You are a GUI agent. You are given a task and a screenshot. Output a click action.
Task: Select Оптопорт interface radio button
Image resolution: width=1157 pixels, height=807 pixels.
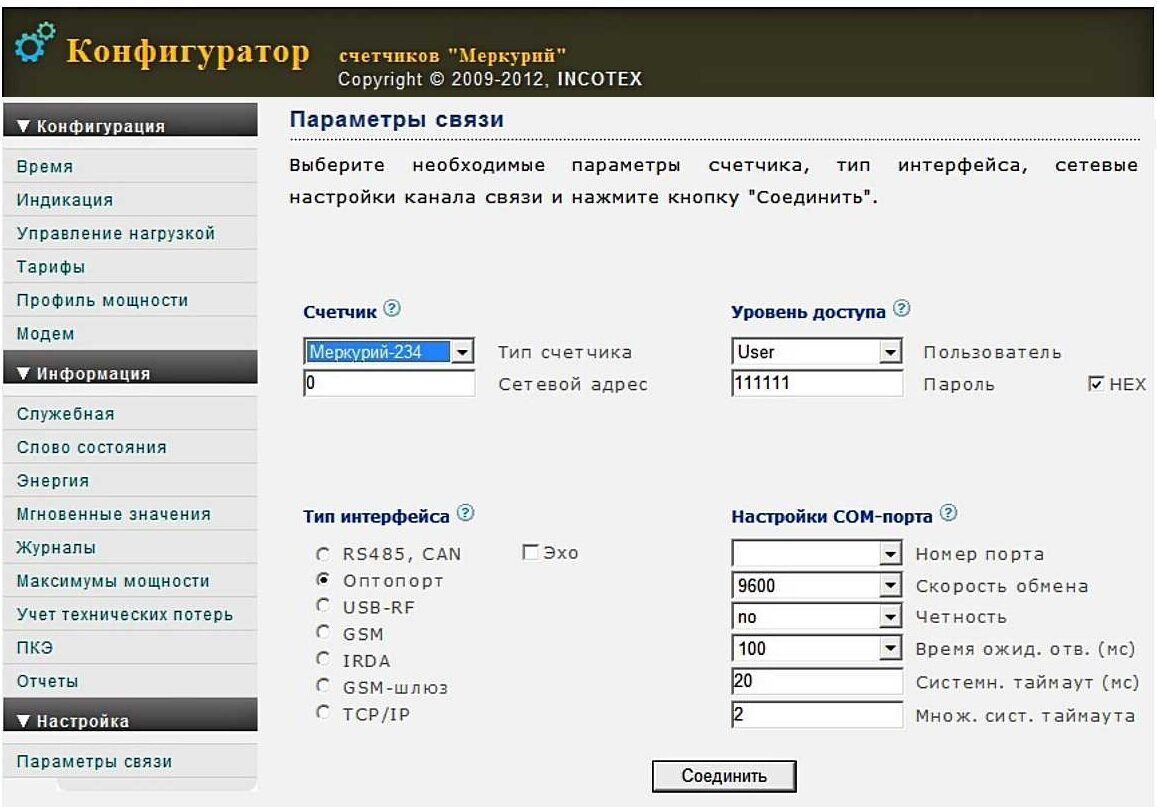tap(322, 580)
